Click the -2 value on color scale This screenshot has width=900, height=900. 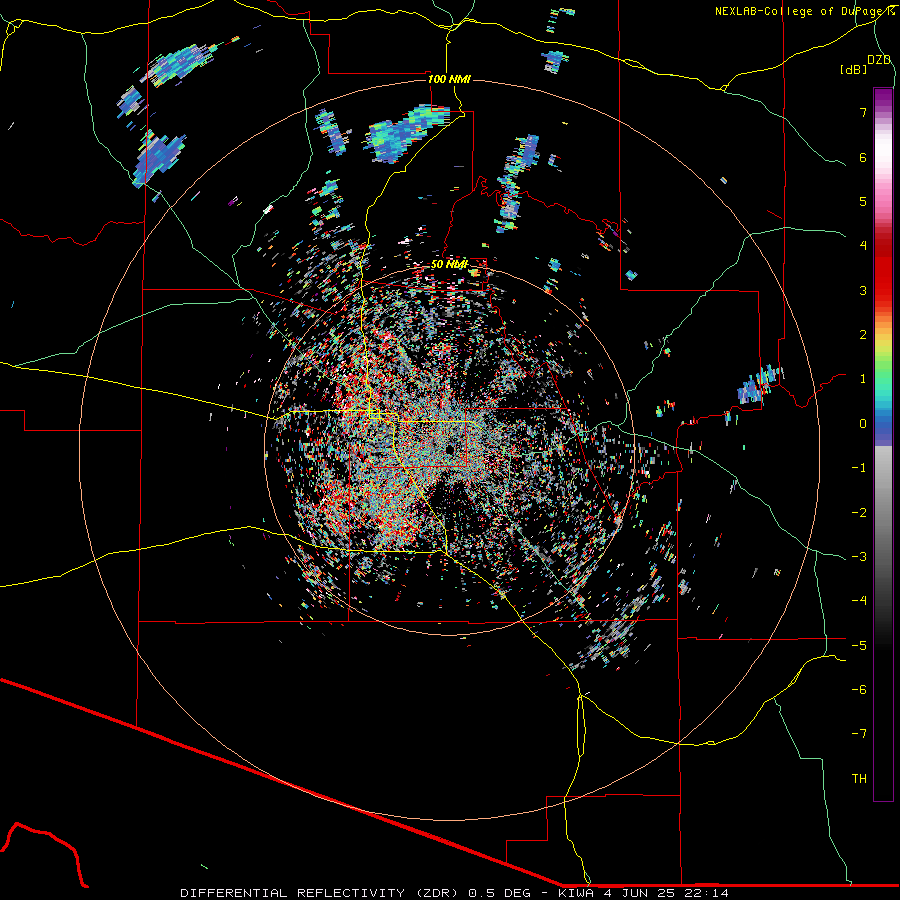click(x=859, y=513)
